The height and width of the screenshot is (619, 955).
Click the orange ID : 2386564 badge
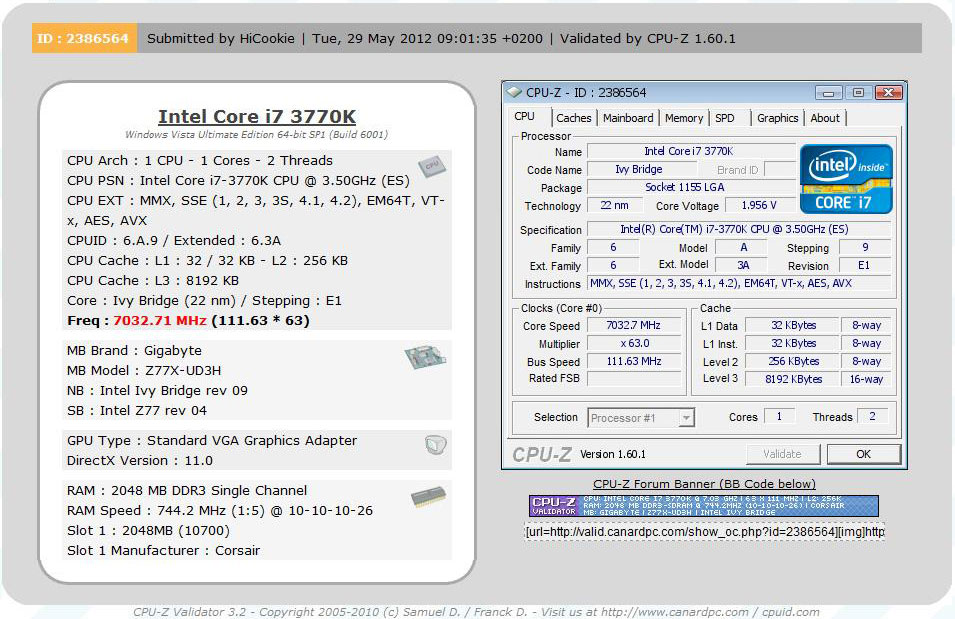[x=84, y=38]
